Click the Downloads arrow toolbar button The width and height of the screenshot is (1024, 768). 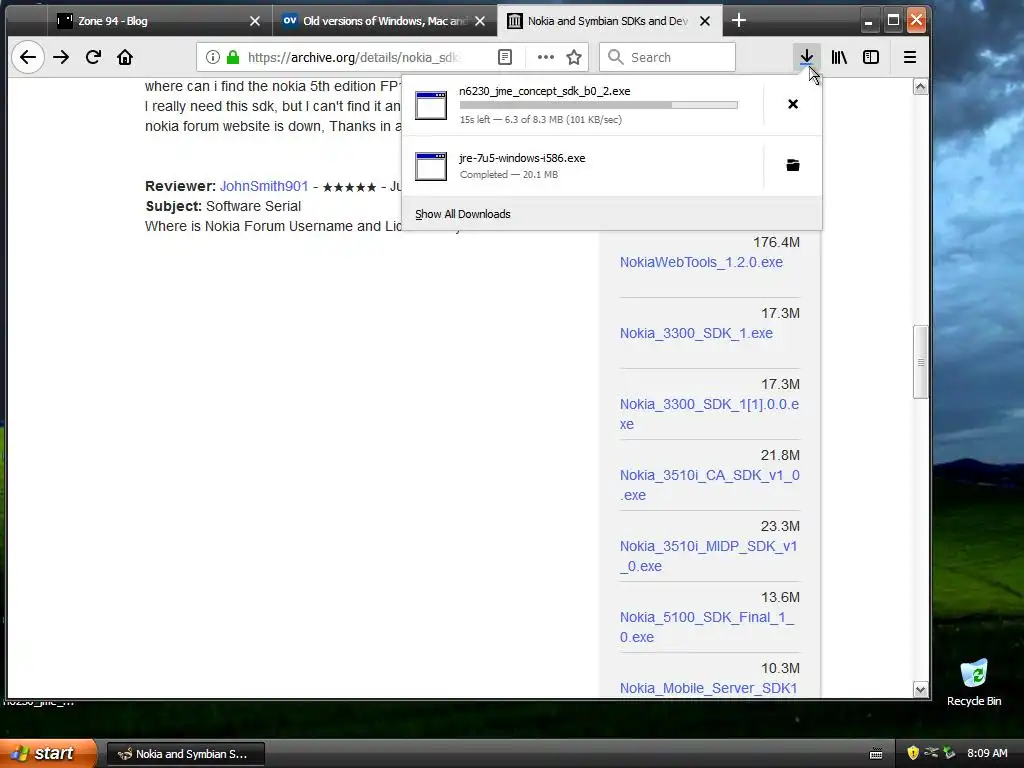click(x=807, y=57)
